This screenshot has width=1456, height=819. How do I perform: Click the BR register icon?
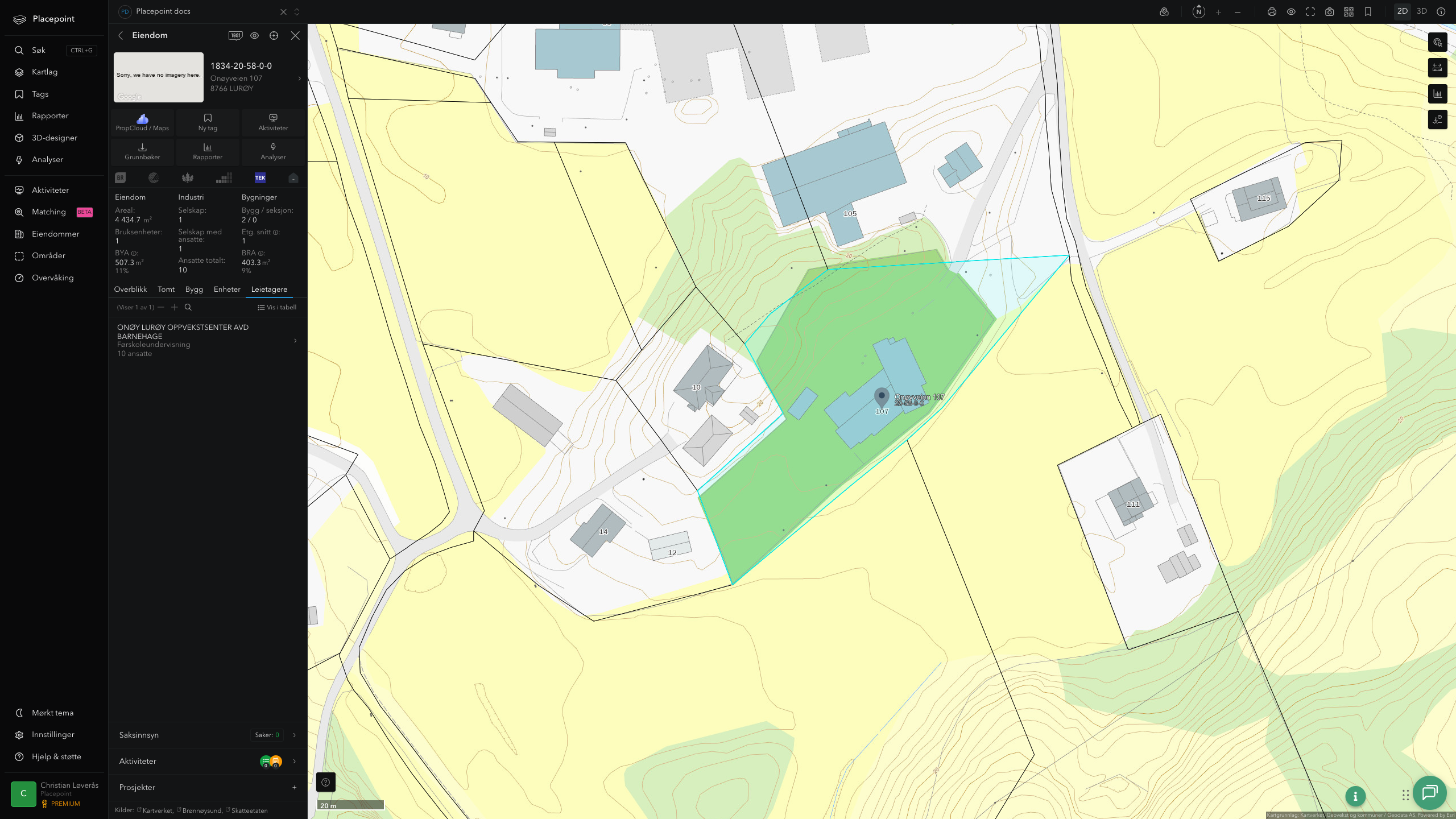120,178
